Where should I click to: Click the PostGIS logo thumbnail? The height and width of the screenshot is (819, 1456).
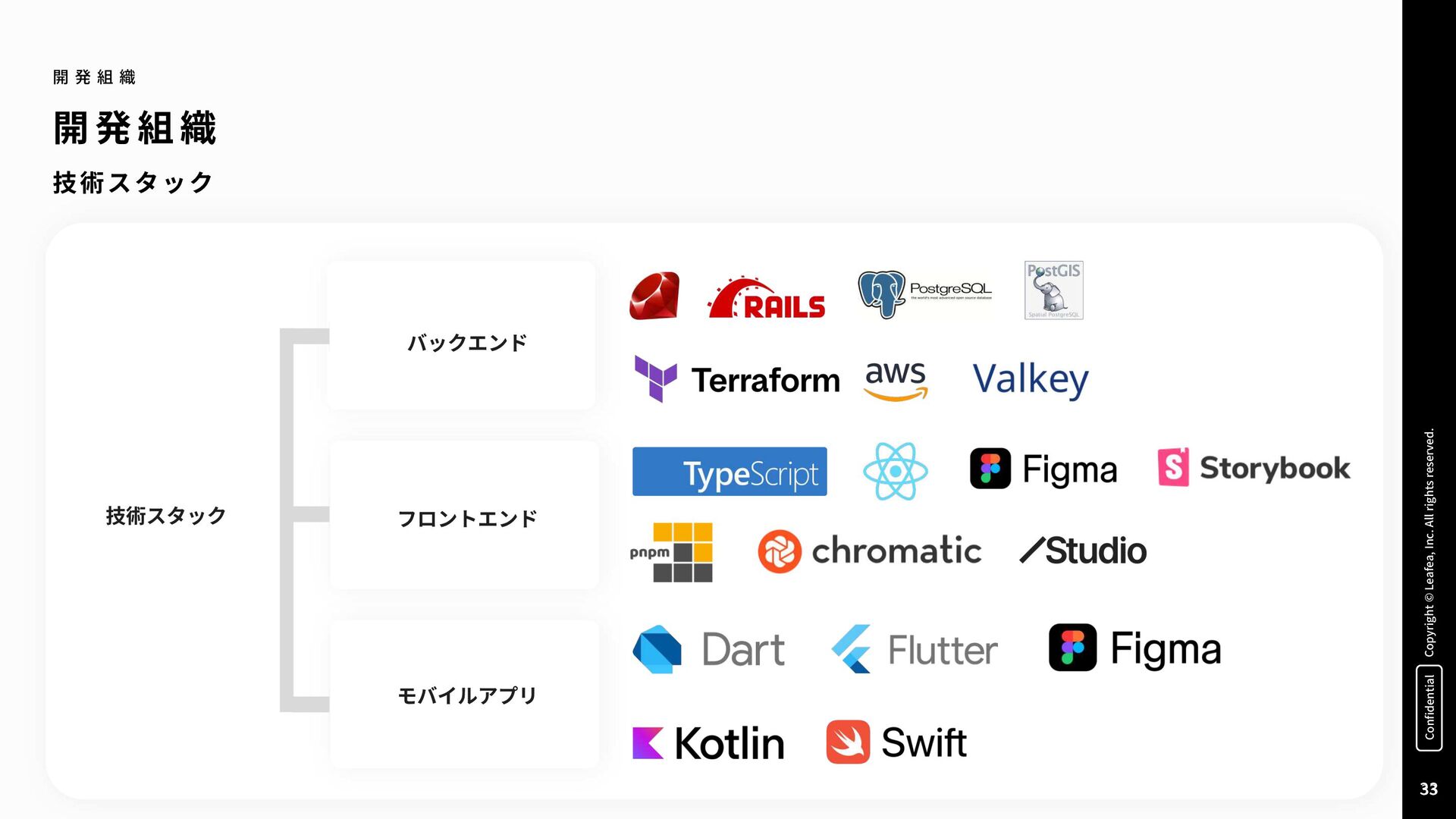(1053, 290)
